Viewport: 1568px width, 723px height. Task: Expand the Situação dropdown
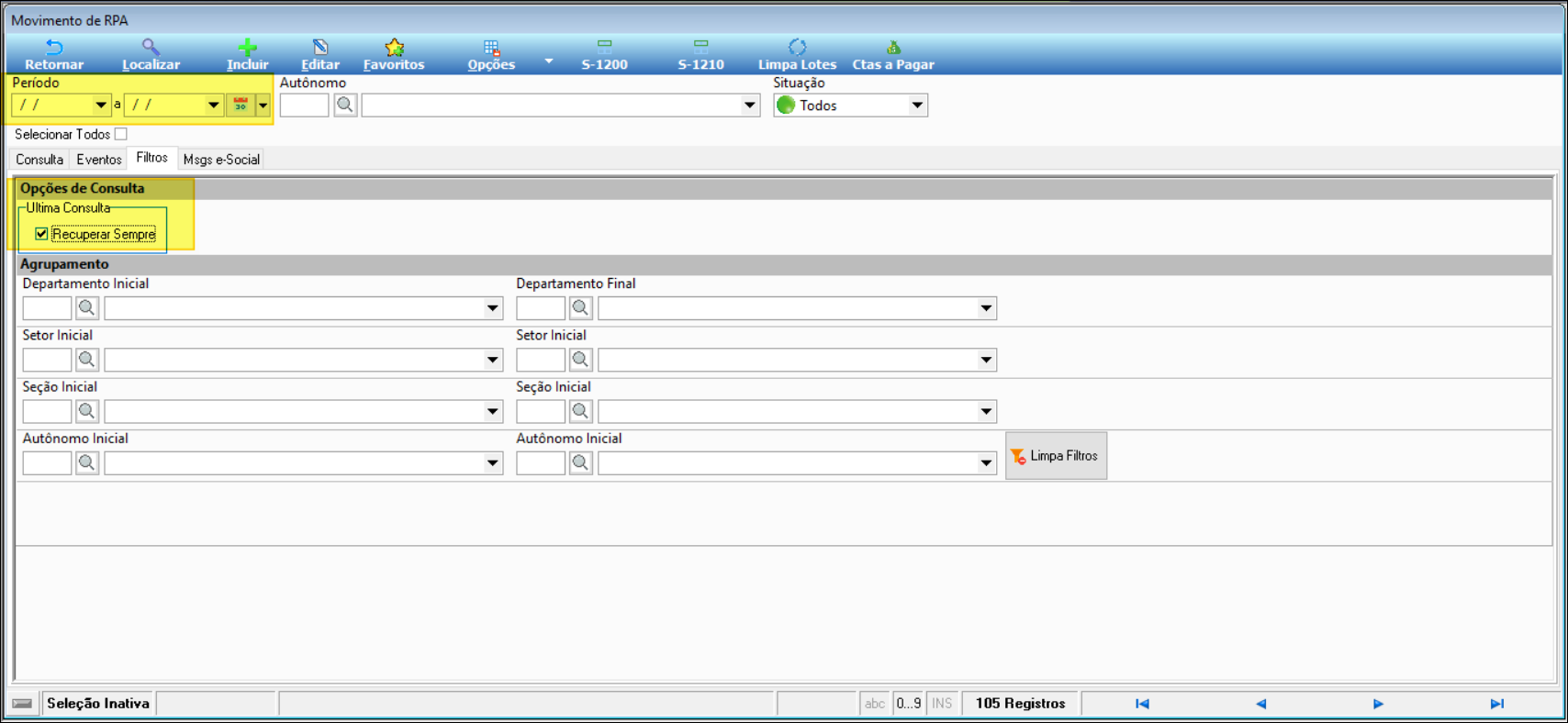point(916,106)
